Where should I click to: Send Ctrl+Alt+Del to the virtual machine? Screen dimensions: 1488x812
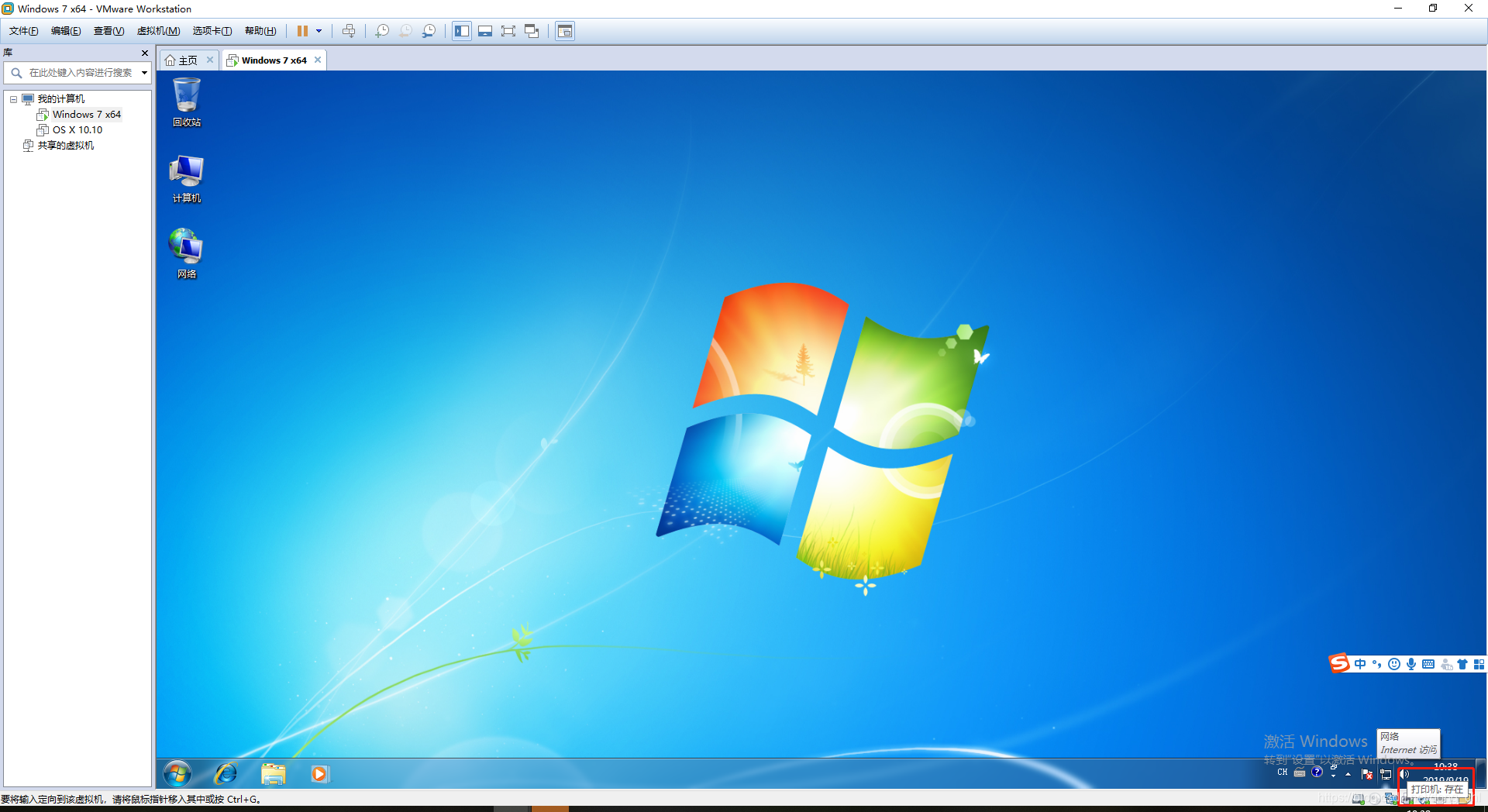click(x=349, y=31)
